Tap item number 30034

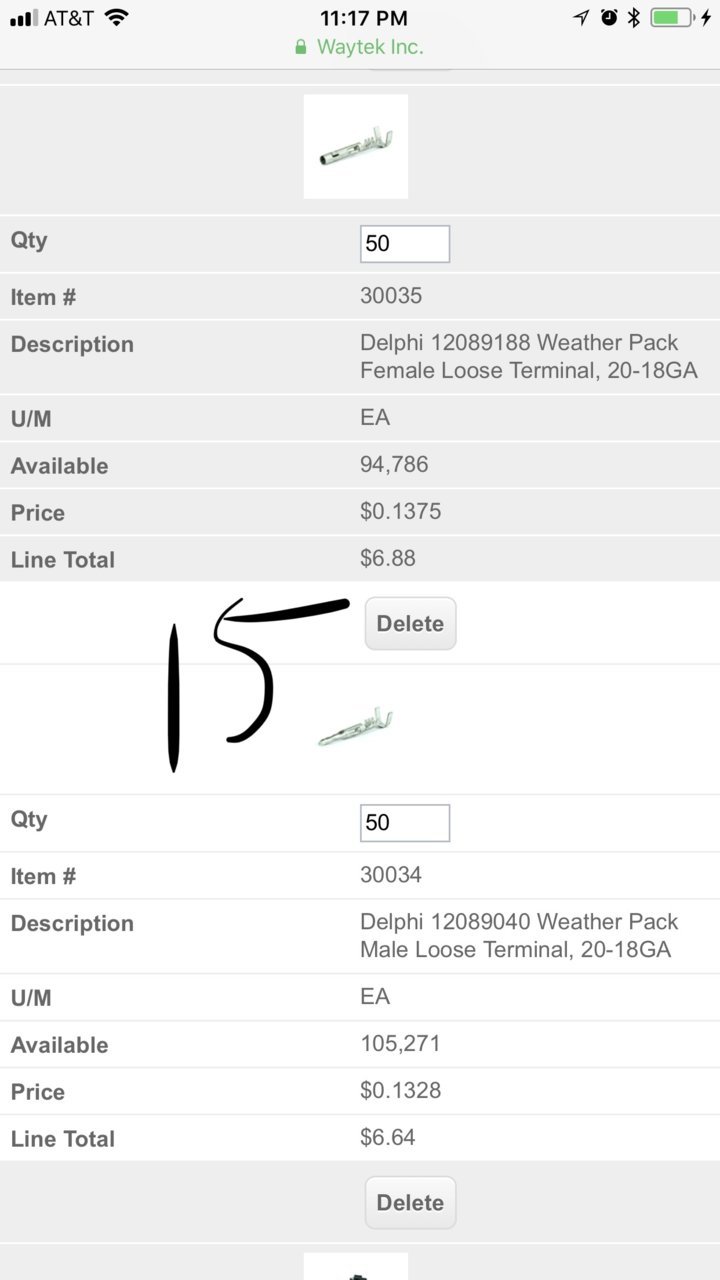[x=391, y=875]
